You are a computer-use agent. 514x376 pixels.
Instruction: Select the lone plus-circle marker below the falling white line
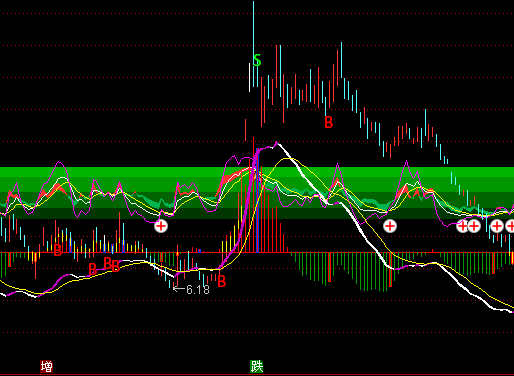[390, 226]
